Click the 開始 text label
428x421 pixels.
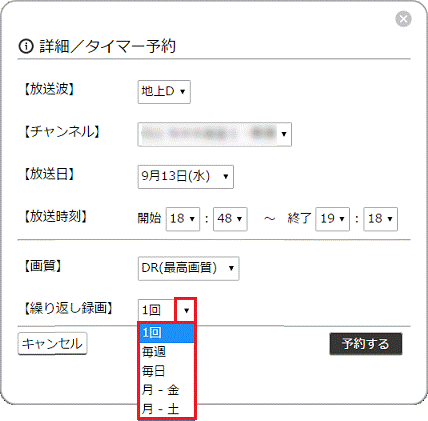click(x=149, y=218)
